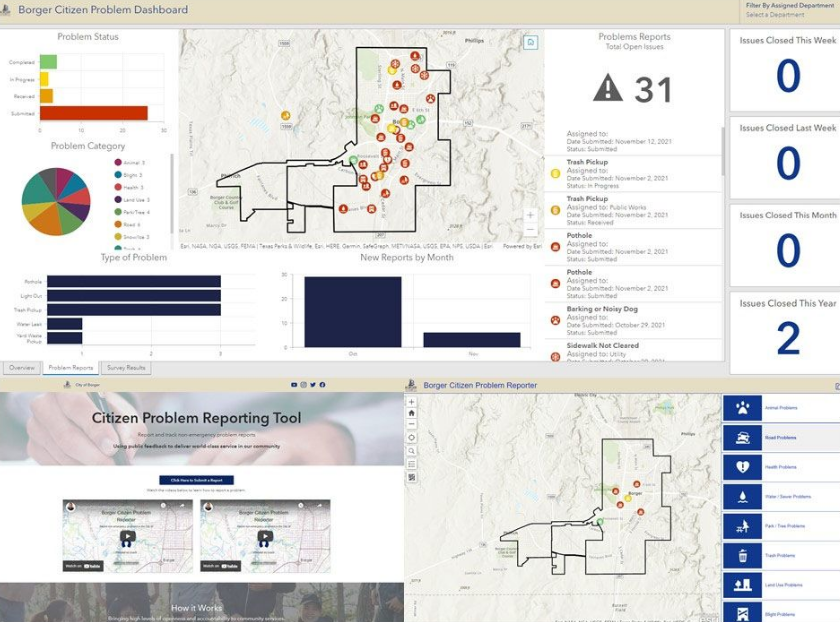Click the Health Problems heart icon

742,467
